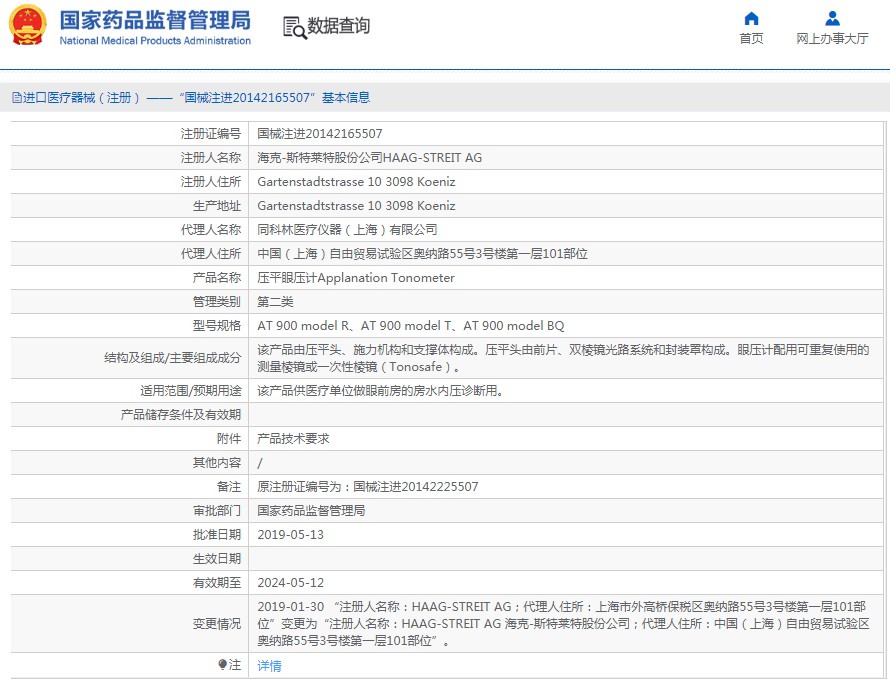Click the 首页 text label
The height and width of the screenshot is (681, 890).
751,39
